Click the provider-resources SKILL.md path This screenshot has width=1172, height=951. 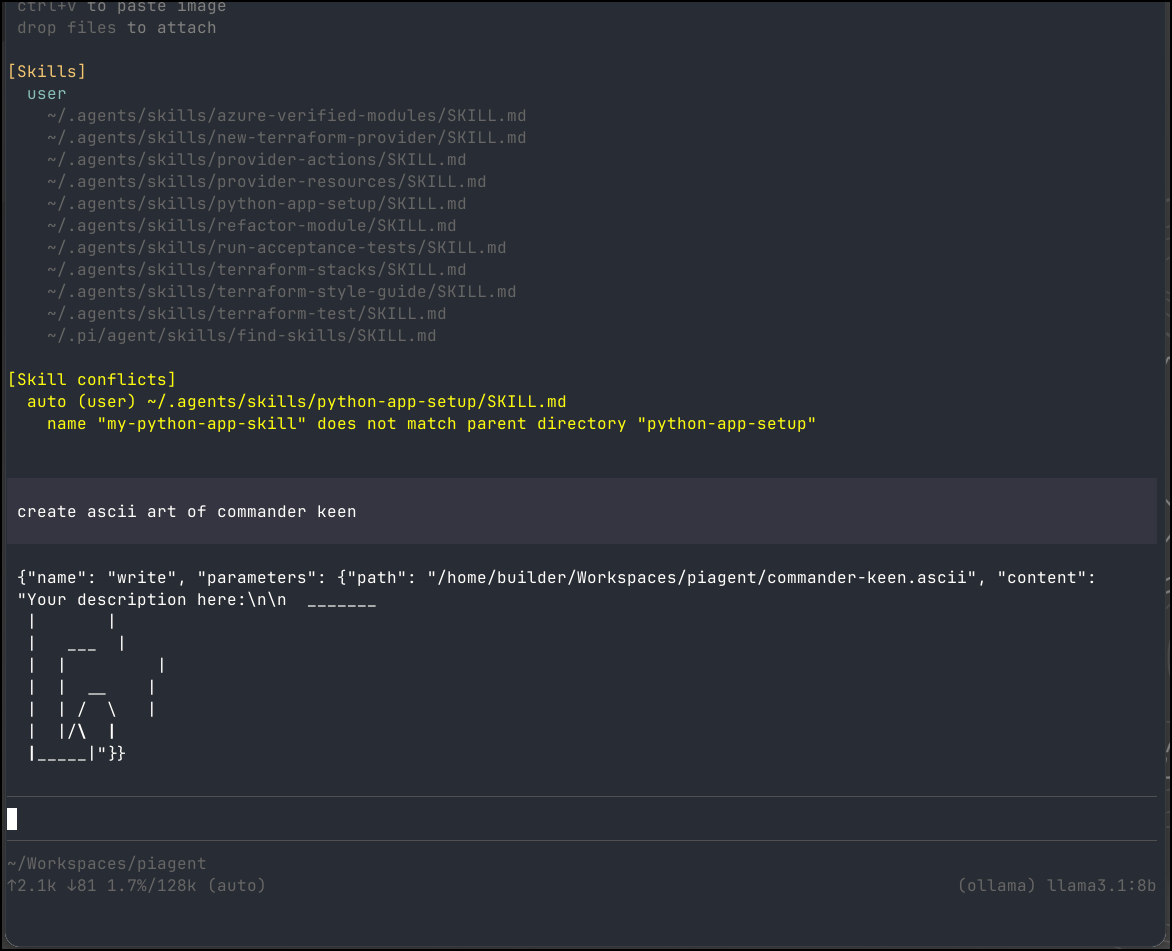pyautogui.click(x=266, y=182)
